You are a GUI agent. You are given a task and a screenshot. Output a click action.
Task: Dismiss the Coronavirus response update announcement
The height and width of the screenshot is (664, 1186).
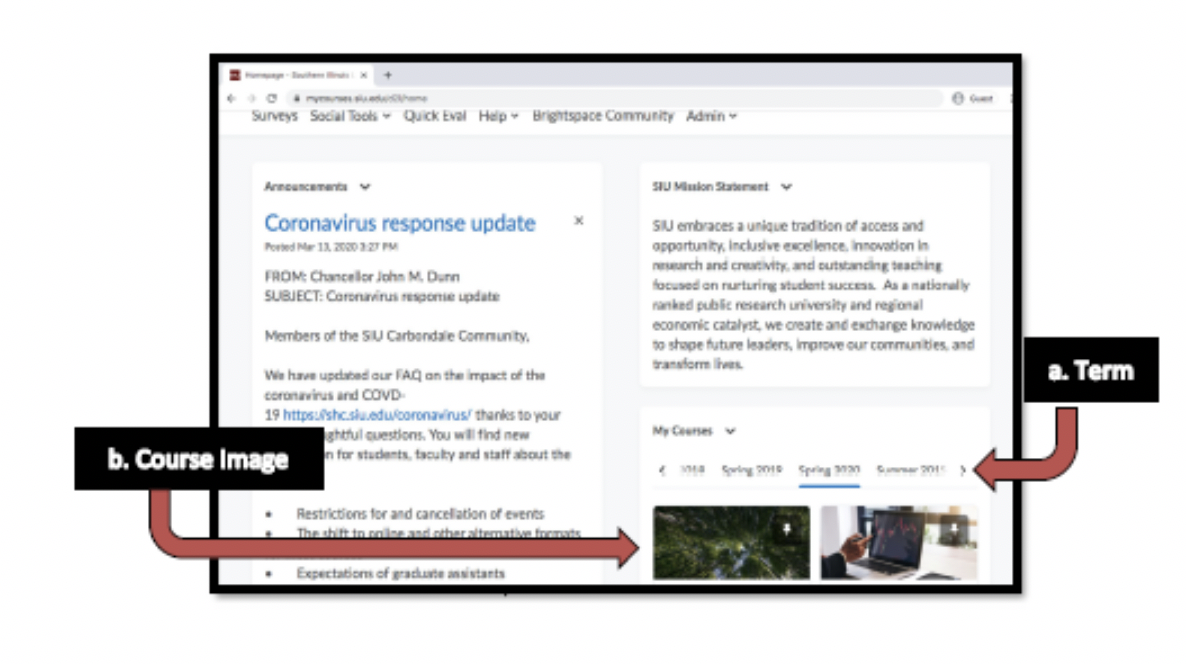click(578, 221)
